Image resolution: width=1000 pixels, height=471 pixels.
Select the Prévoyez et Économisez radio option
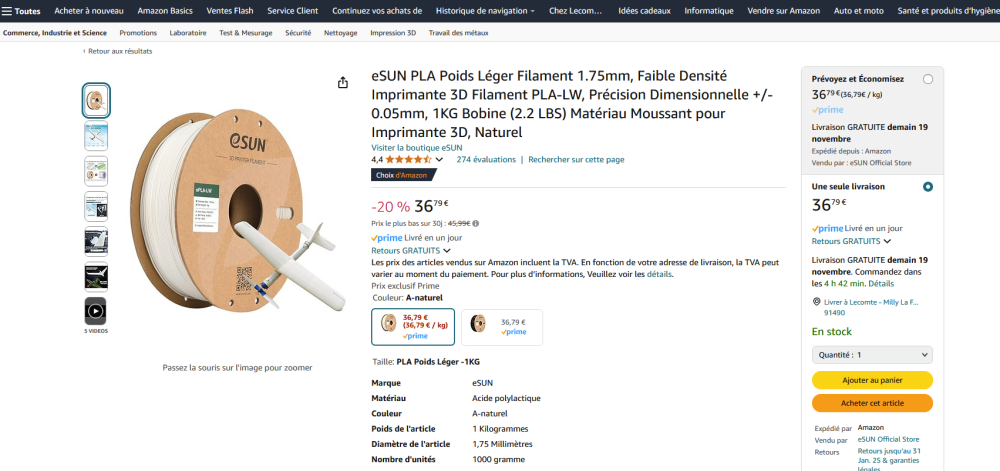tap(928, 79)
